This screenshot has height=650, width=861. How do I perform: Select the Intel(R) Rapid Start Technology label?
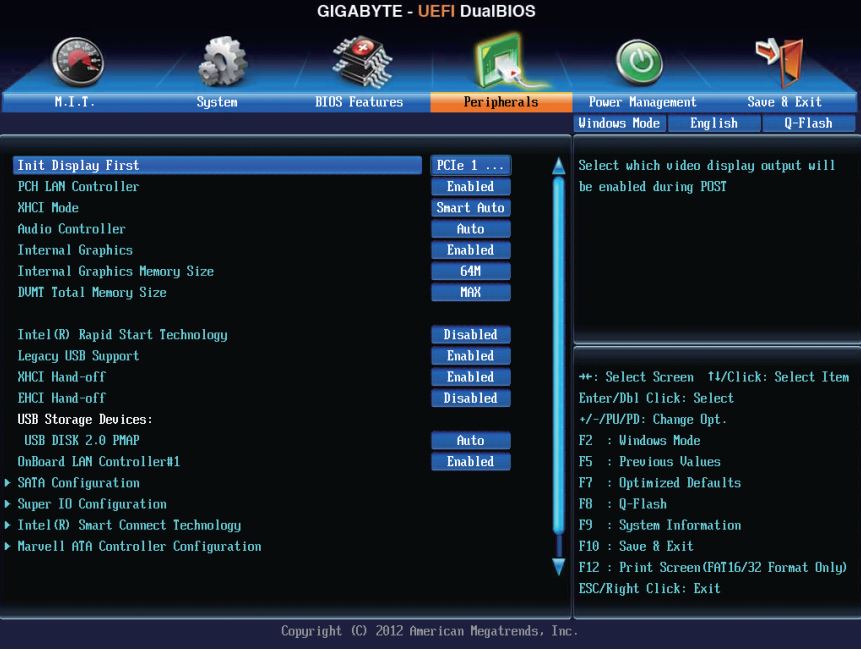(122, 335)
